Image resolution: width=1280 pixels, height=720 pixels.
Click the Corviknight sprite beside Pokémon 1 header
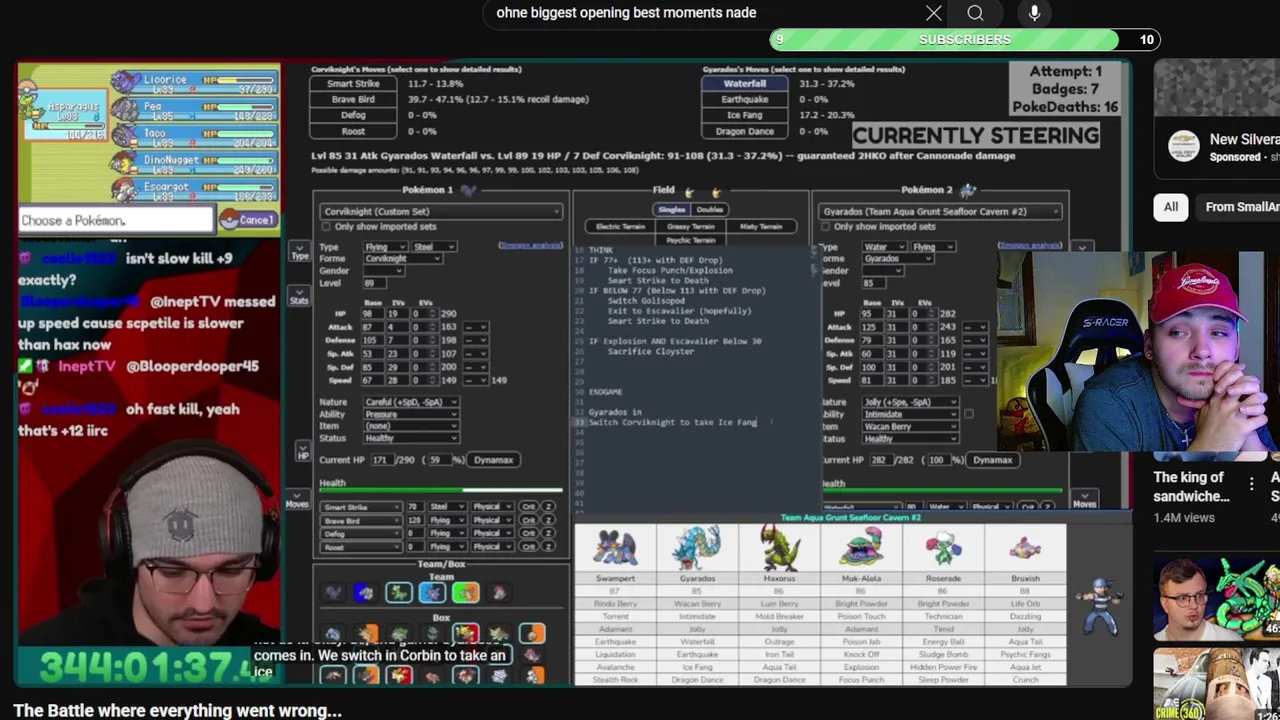467,190
